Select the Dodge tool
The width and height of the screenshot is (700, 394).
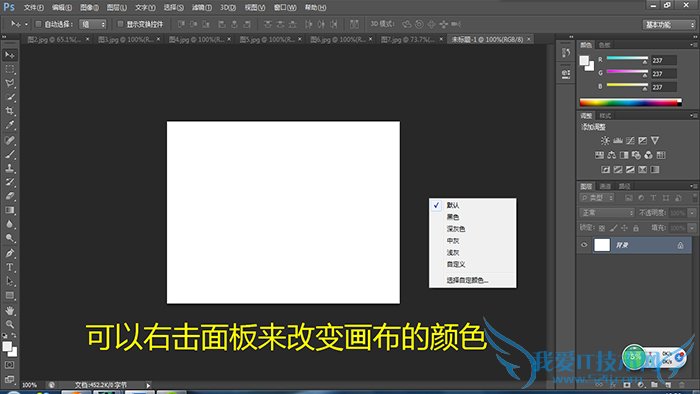coord(10,238)
